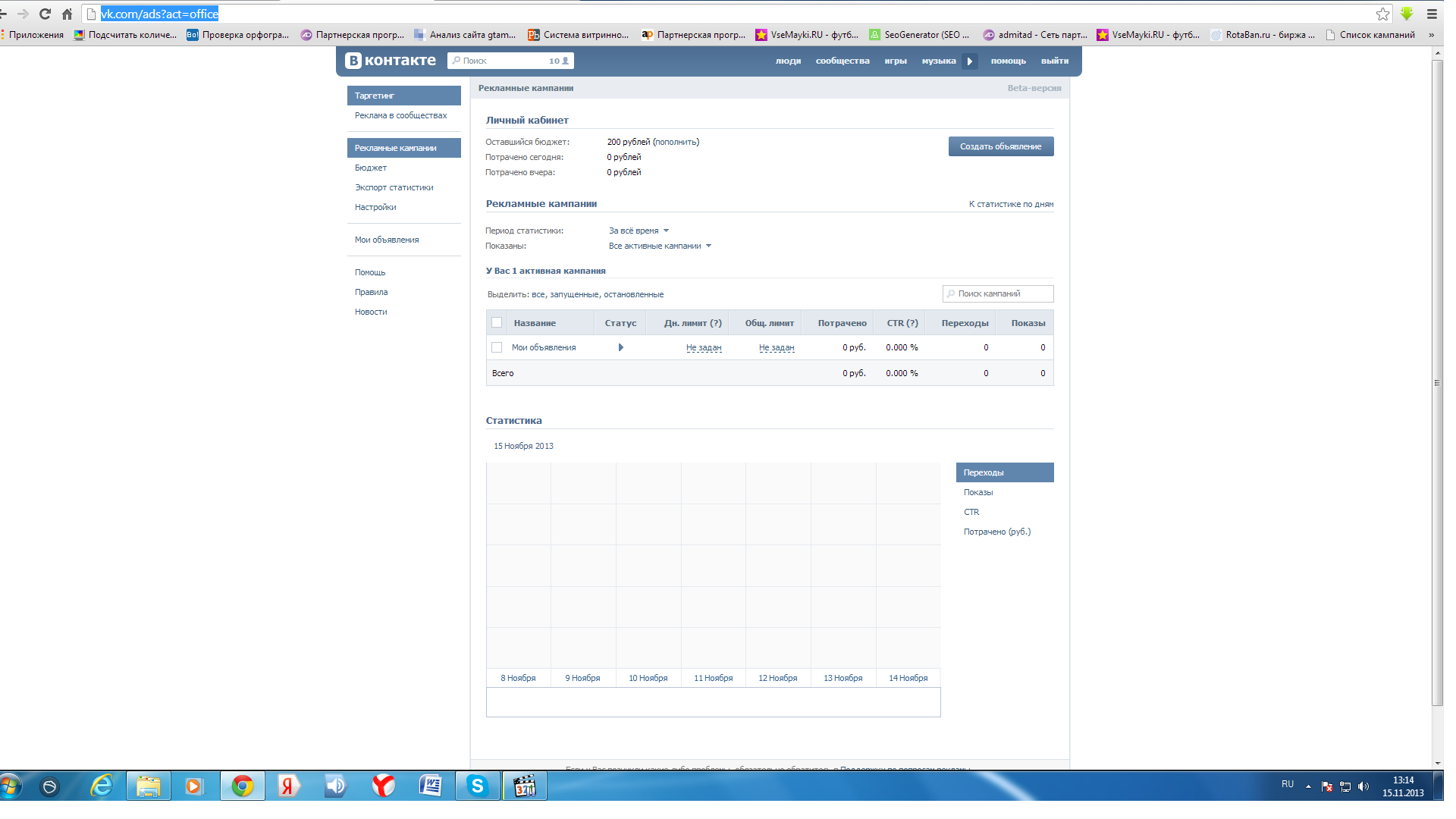Click the campaign status play icon
1456x819 pixels.
(x=620, y=347)
